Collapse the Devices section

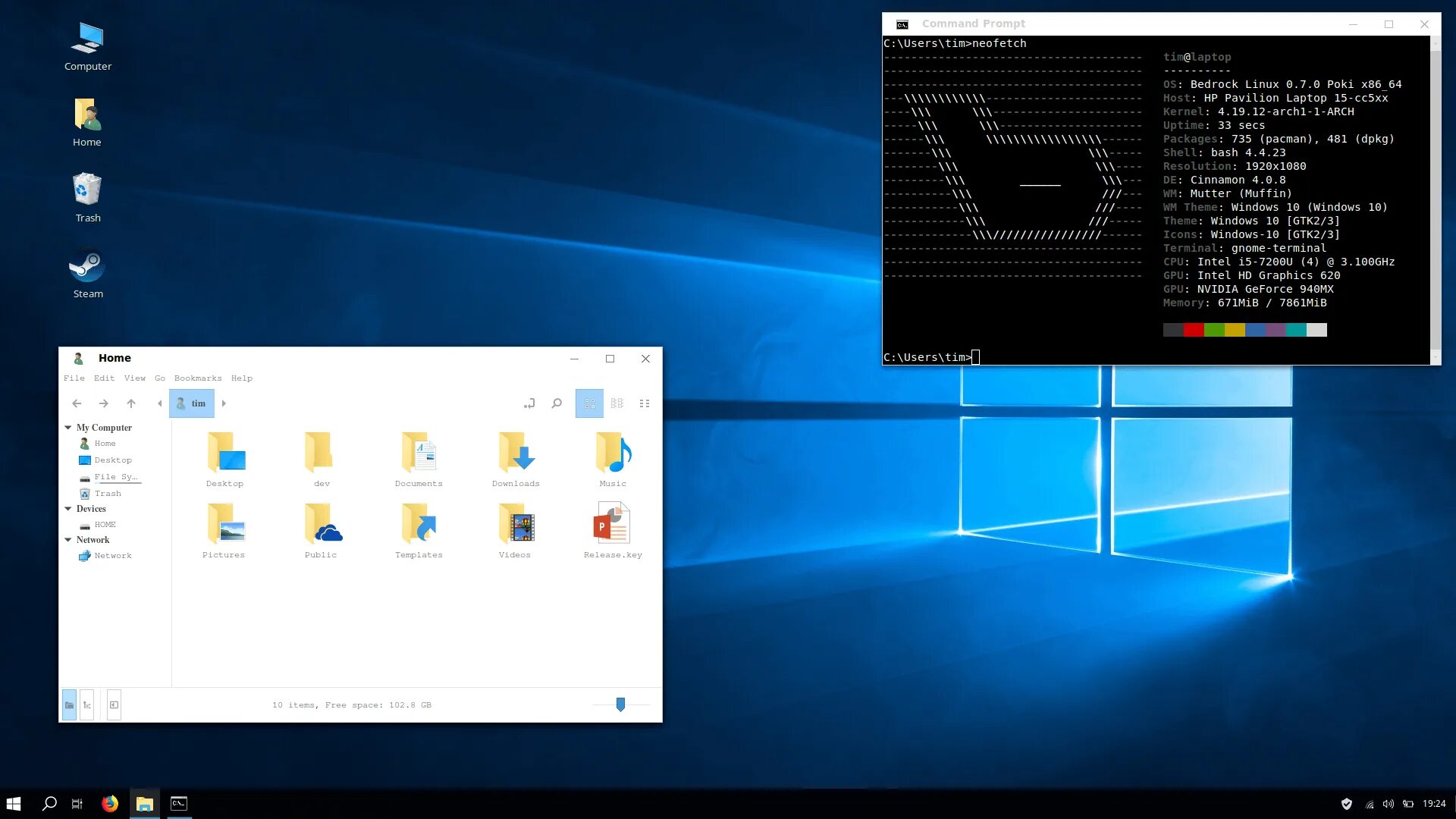(68, 509)
